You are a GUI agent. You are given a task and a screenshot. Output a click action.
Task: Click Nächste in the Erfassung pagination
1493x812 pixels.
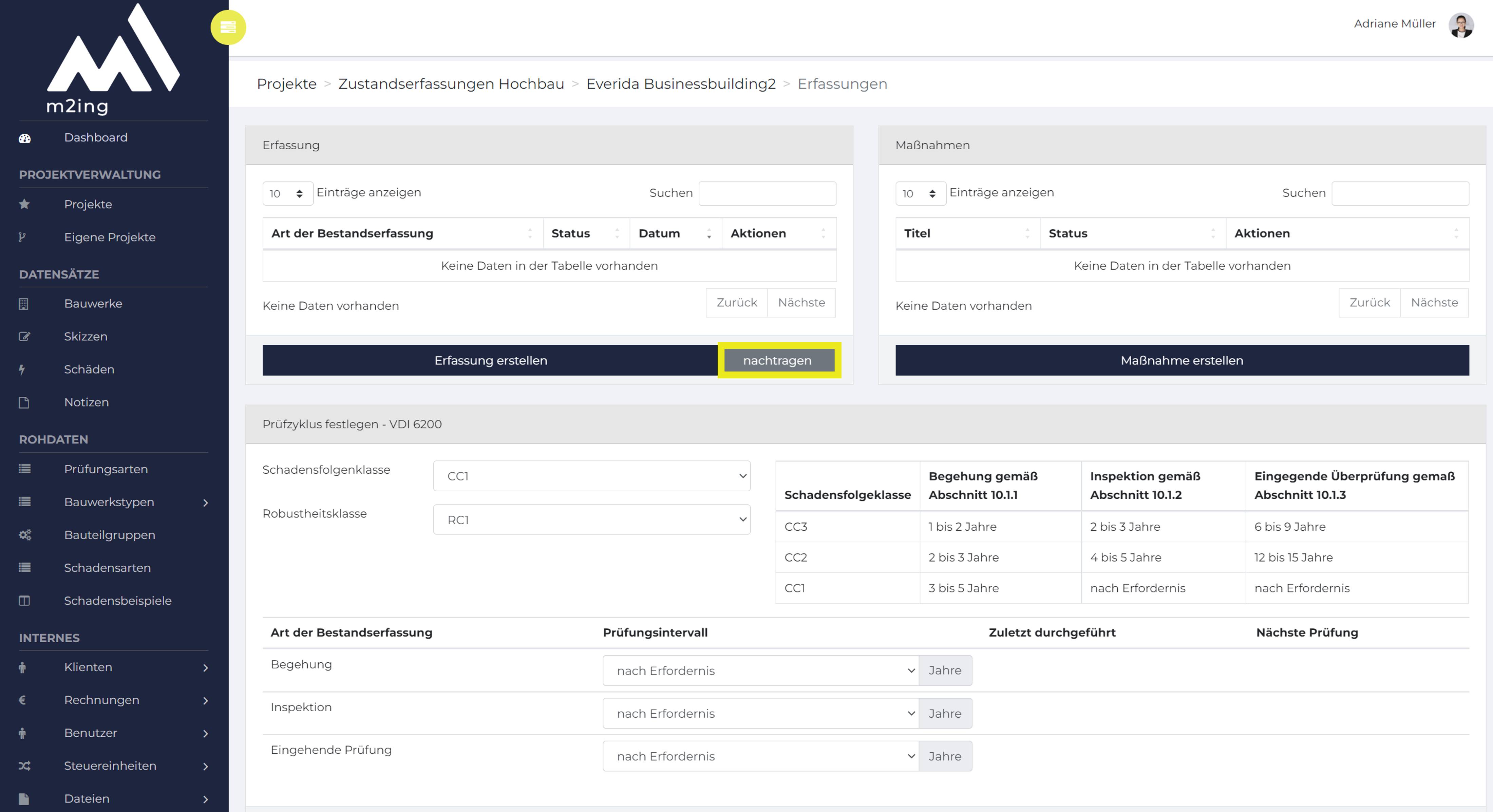(801, 303)
